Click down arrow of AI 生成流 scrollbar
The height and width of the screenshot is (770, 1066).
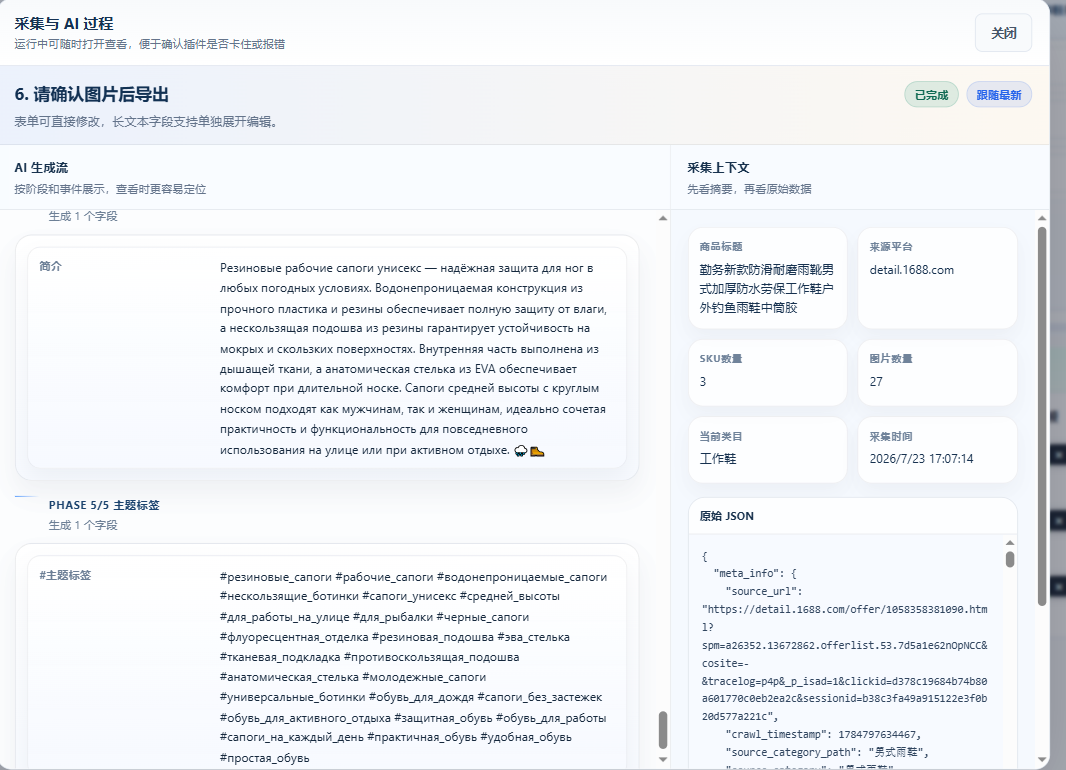coord(663,760)
